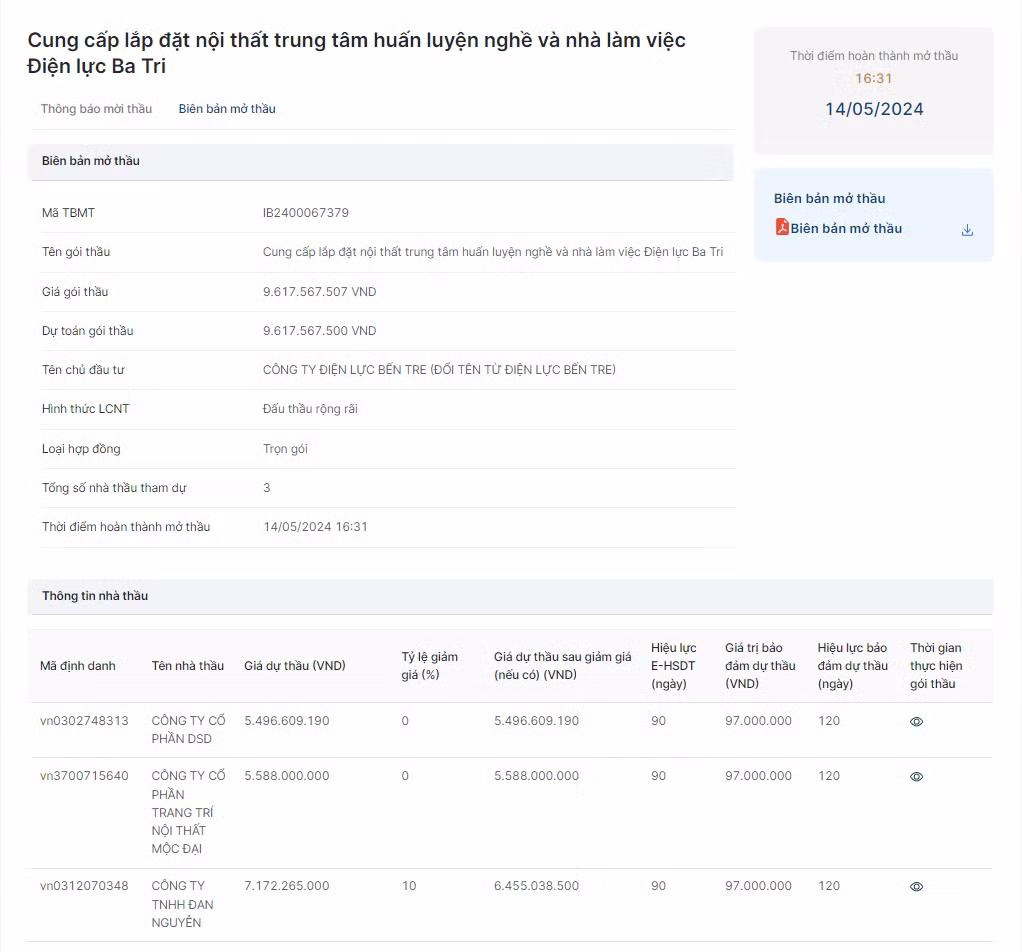Click the page title about Điện lực Ba Tri
The height and width of the screenshot is (952, 1022).
pos(356,53)
